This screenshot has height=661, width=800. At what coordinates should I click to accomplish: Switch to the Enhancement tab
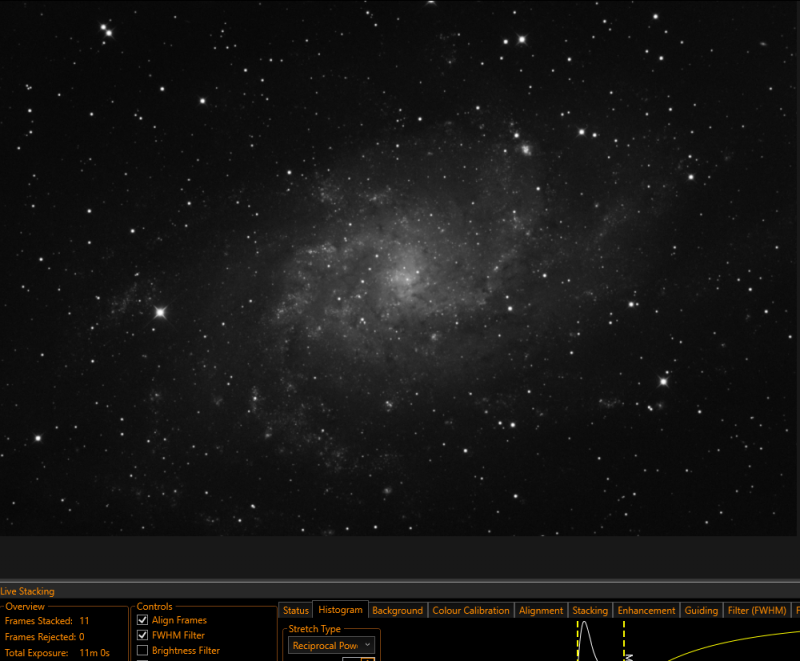646,611
